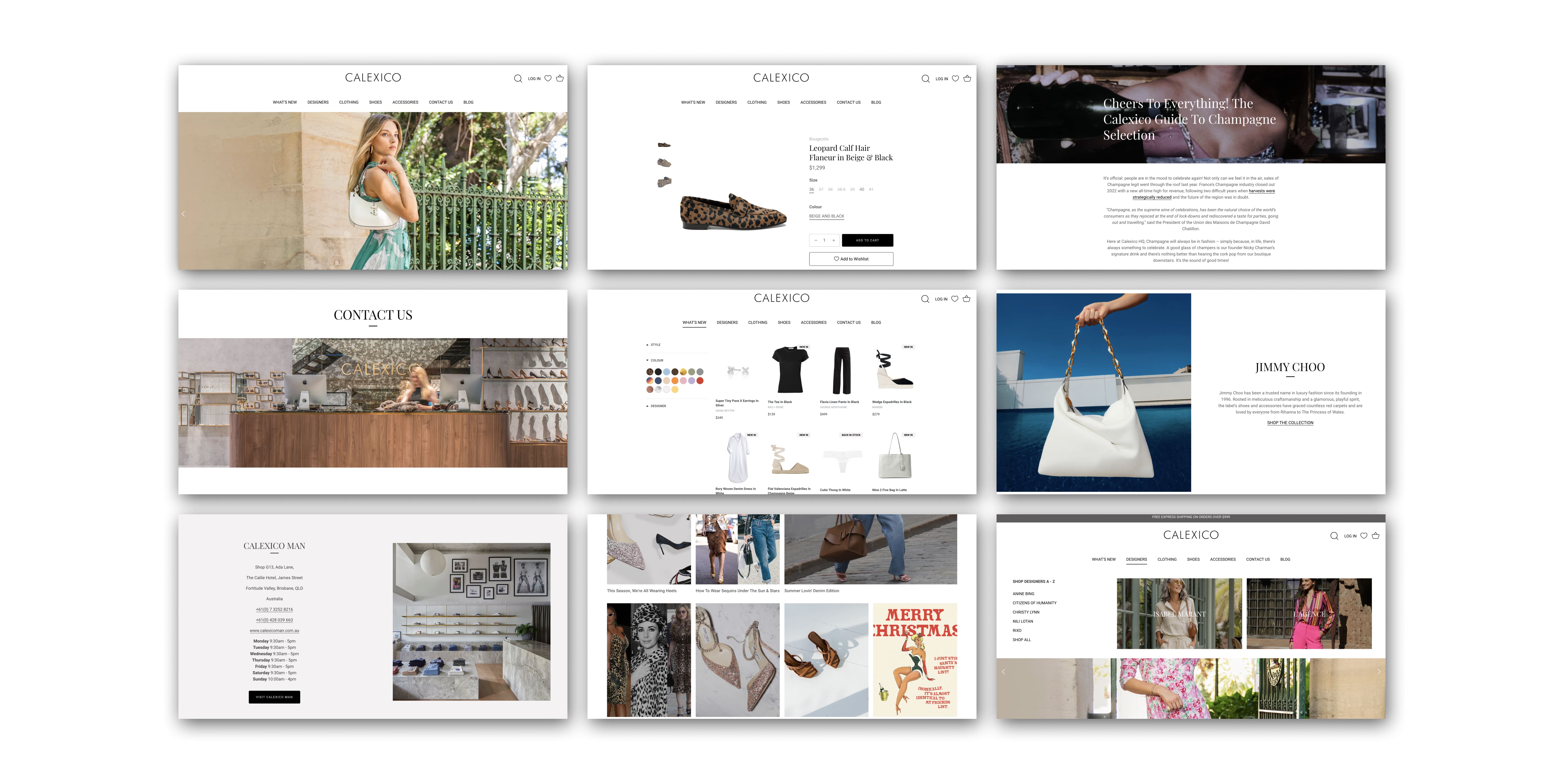Click previous slide arrow on homepage hero image

coord(183,214)
